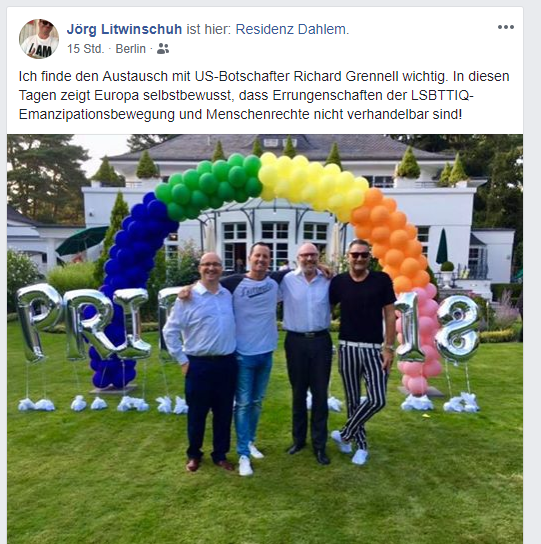This screenshot has width=541, height=544.
Task: Visit the Residenz Dahlem location page
Action: (292, 29)
